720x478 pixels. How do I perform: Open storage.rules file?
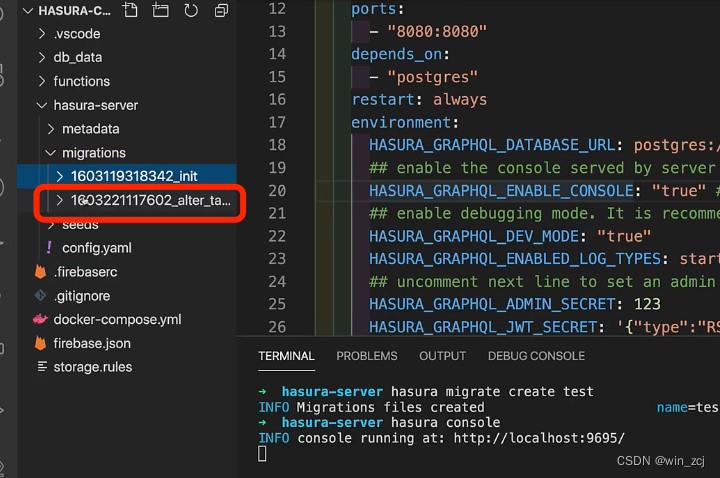(x=93, y=367)
